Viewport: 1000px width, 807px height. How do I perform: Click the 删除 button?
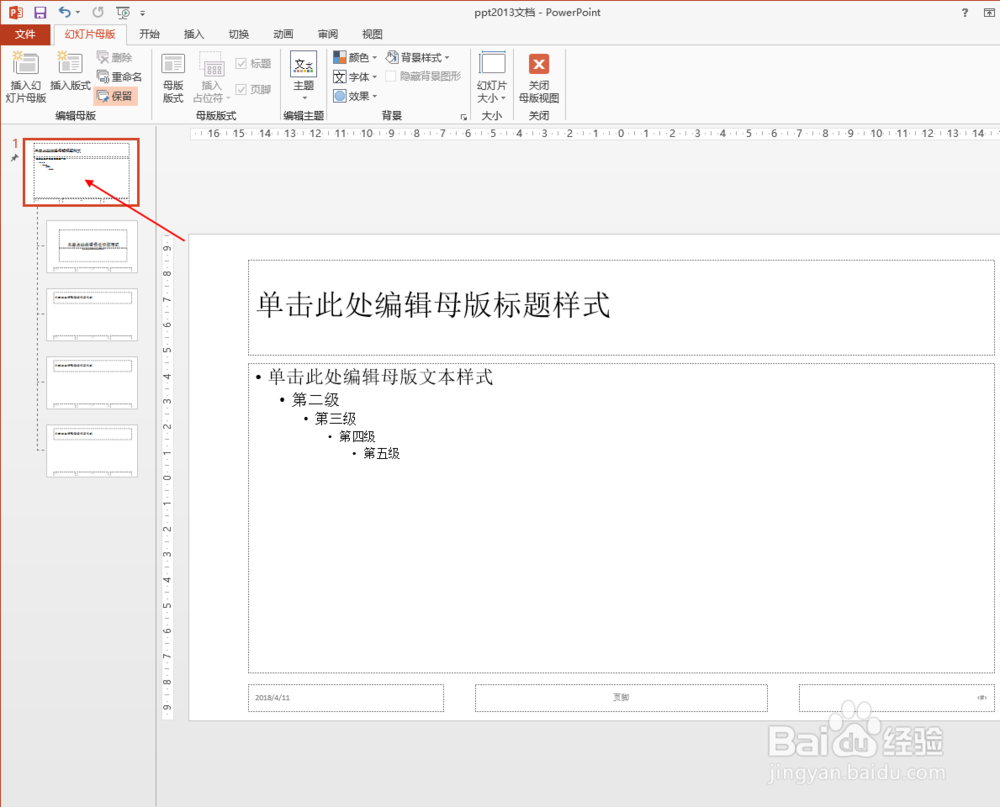tap(115, 58)
